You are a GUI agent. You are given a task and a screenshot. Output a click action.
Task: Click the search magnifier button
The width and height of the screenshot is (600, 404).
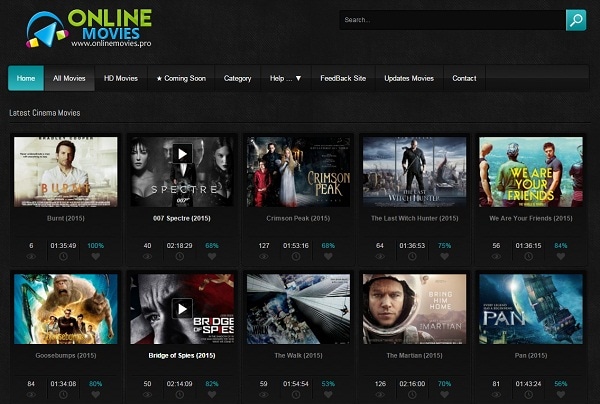pyautogui.click(x=576, y=20)
